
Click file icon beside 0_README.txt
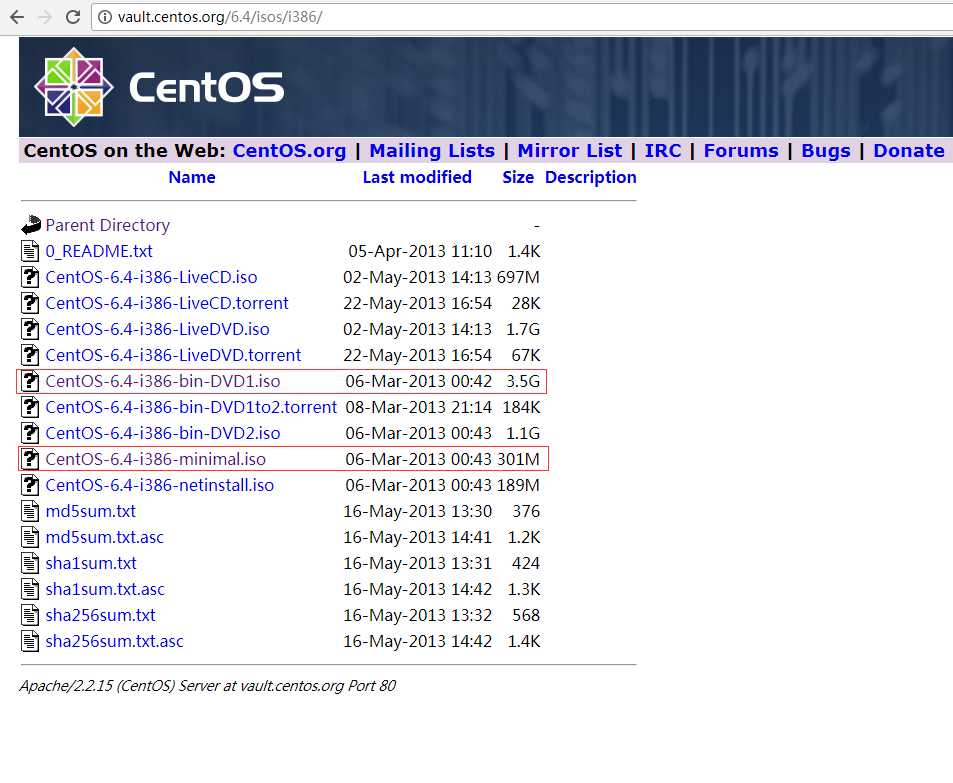pos(30,251)
